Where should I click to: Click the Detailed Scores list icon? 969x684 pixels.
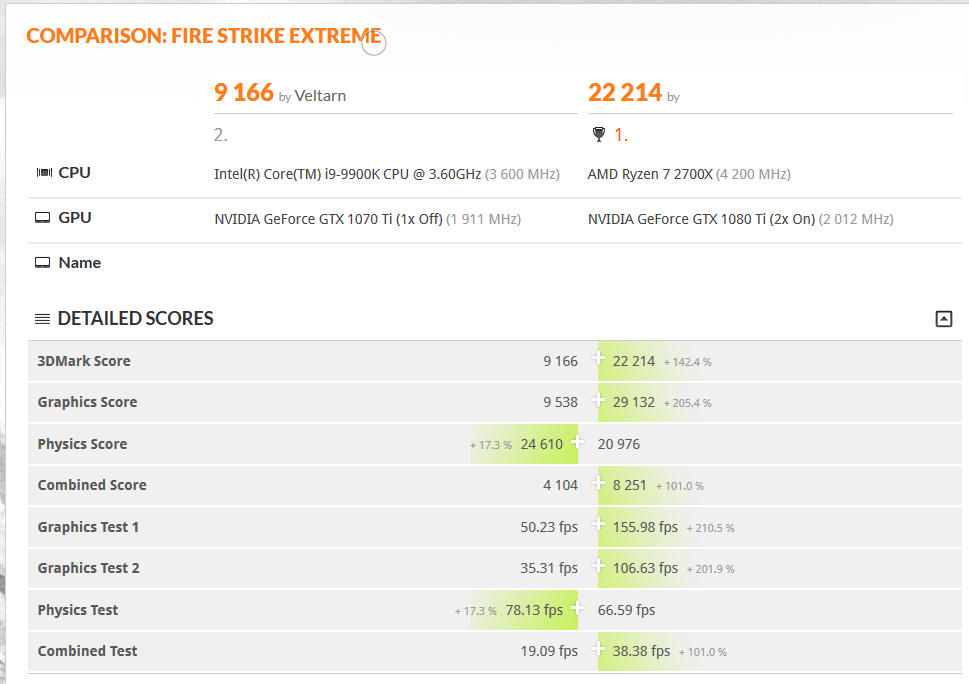click(42, 319)
